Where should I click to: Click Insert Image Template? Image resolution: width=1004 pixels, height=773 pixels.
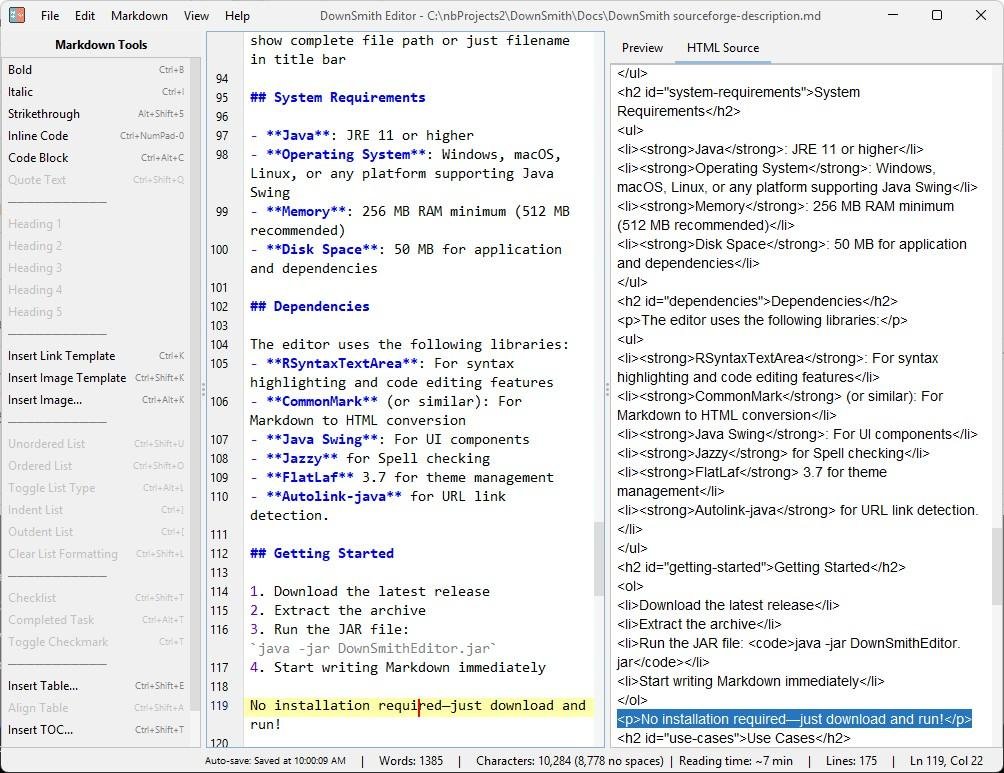tap(96, 378)
